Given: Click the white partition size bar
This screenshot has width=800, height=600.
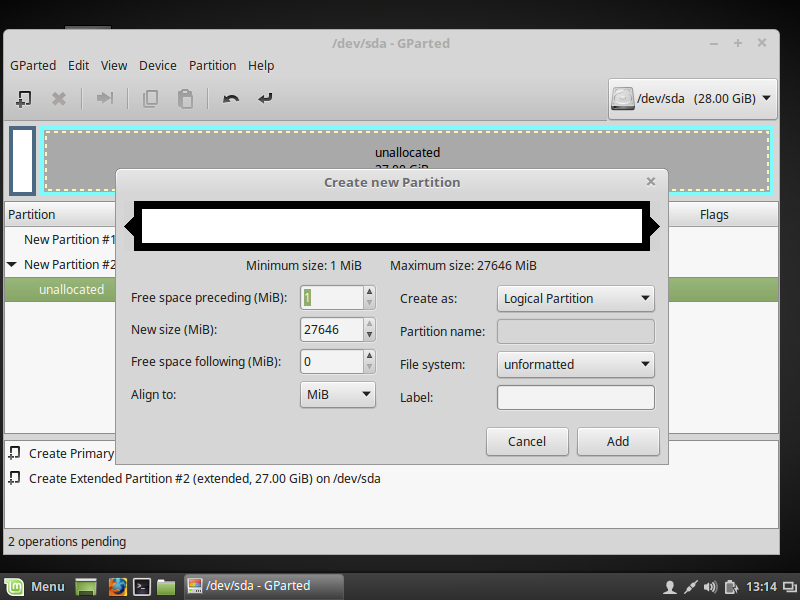Looking at the screenshot, I should click(392, 226).
